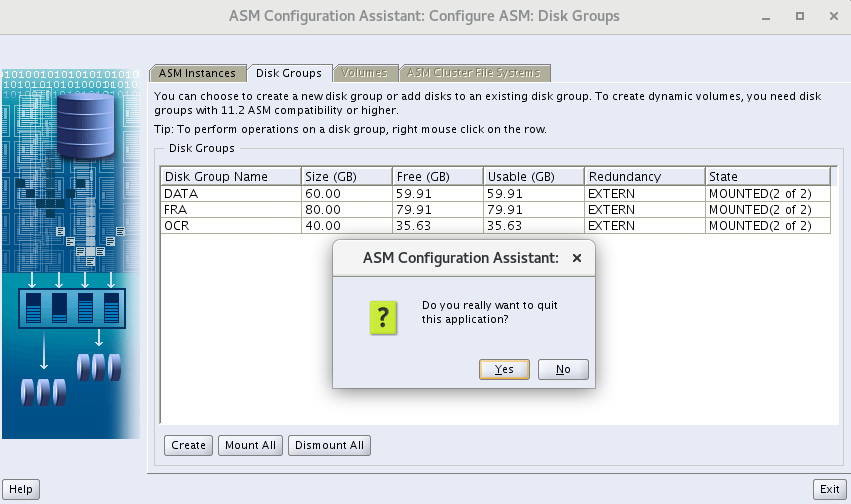Select the DATA disk group row
Screen dimensions: 851x504
tap(230, 193)
